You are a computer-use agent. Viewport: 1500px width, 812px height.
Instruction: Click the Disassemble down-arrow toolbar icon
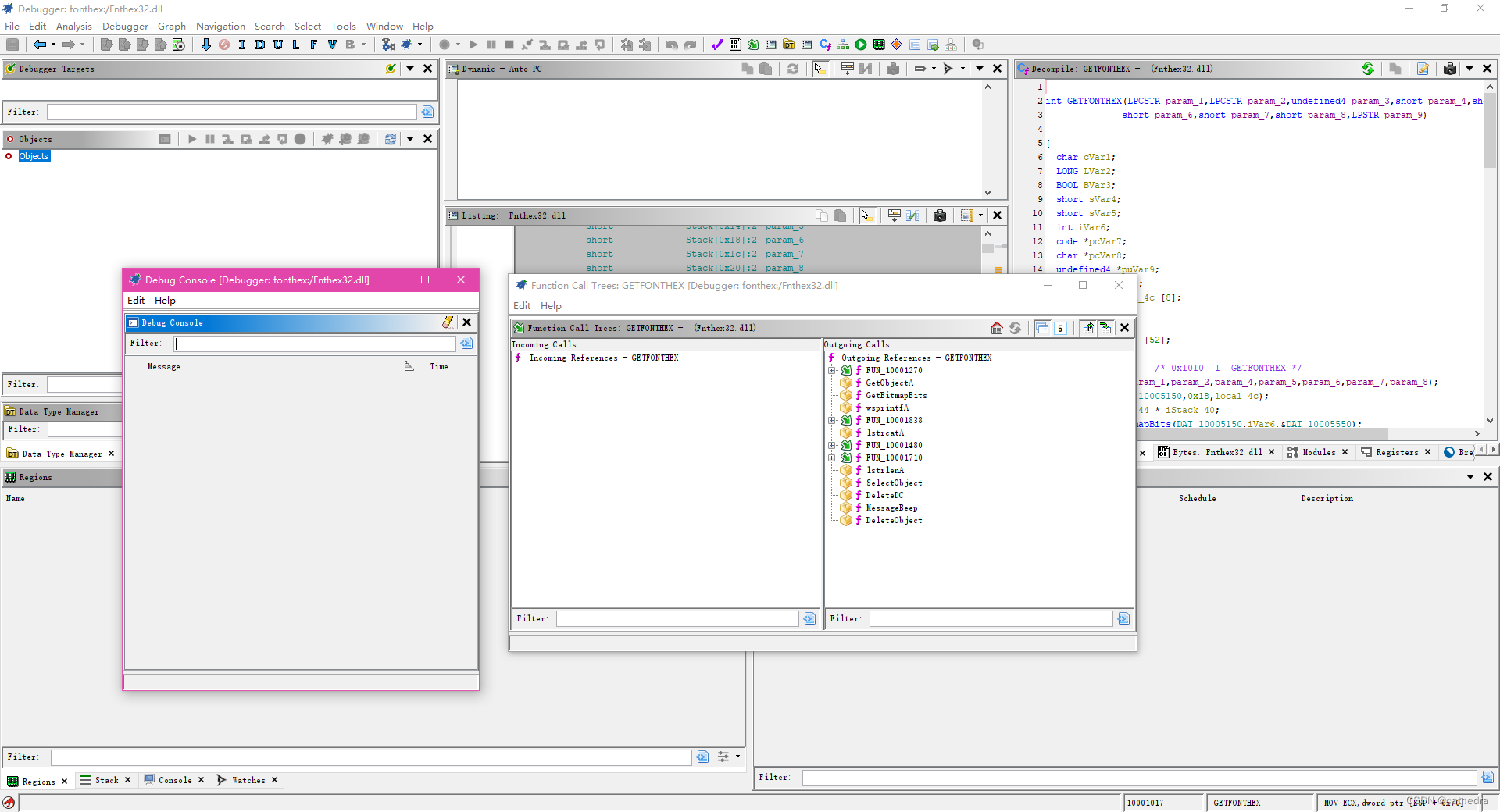[x=205, y=45]
